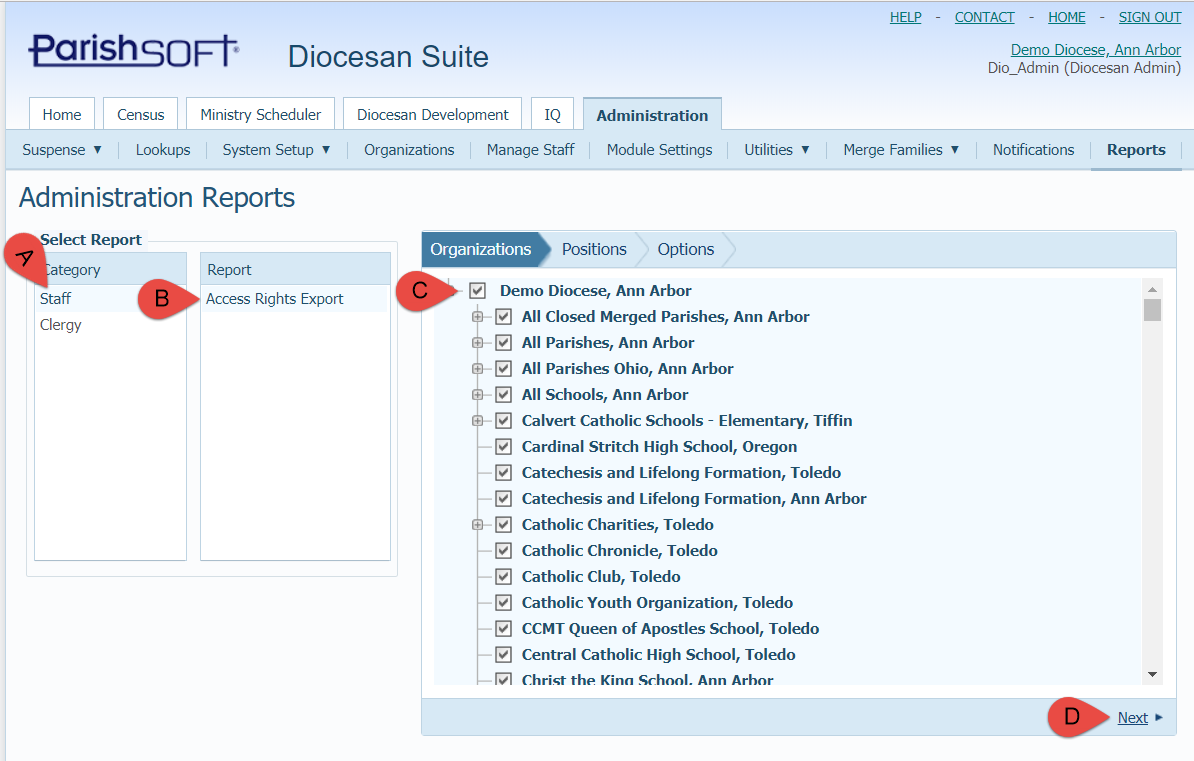Toggle All Closed Merged Parishes checkbox

click(x=503, y=316)
